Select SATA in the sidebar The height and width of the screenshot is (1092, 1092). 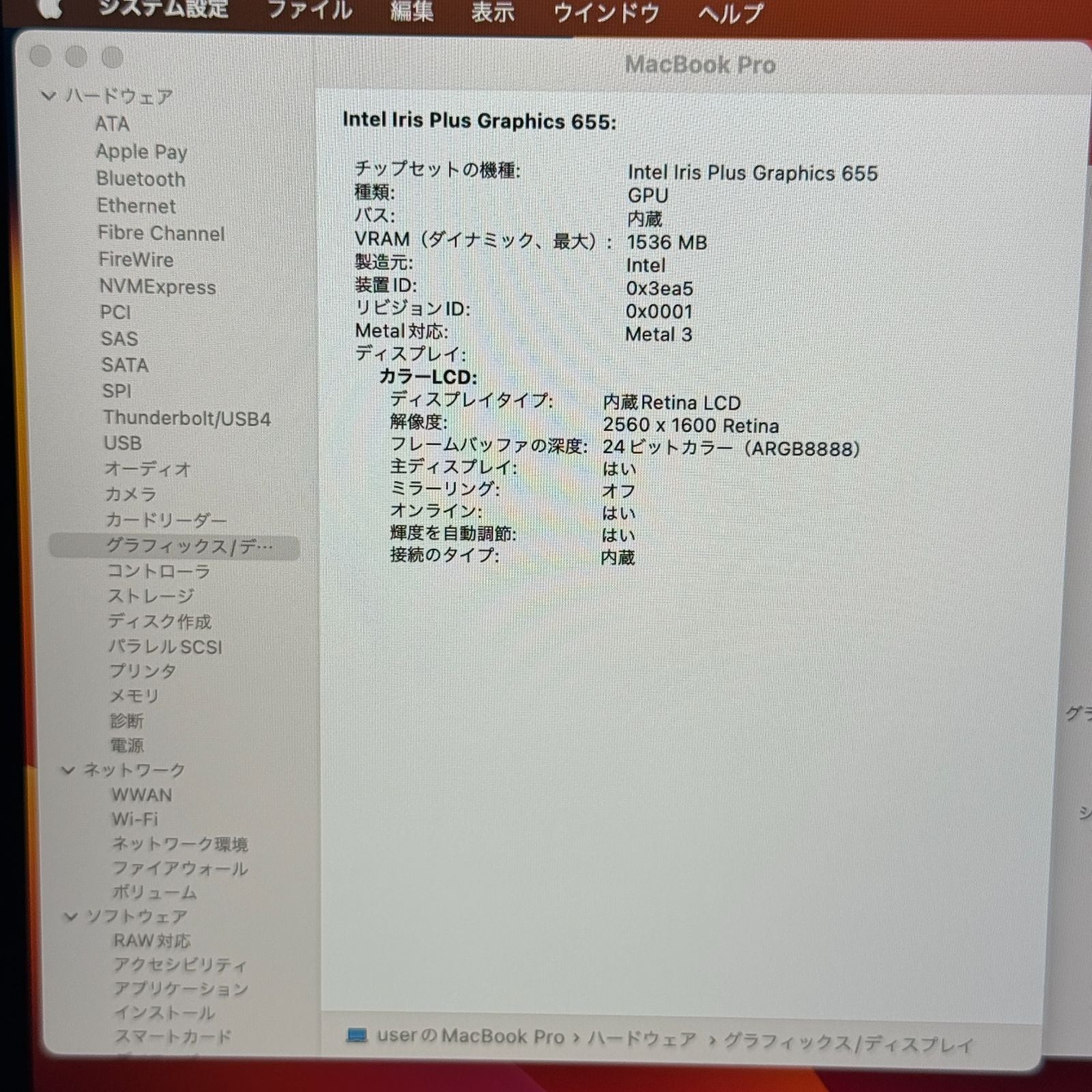click(x=125, y=364)
